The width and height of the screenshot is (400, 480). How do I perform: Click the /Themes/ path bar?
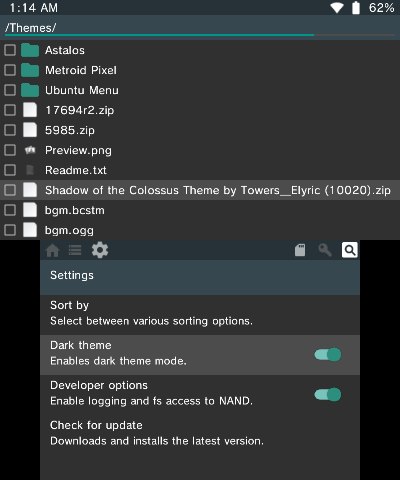coord(200,28)
